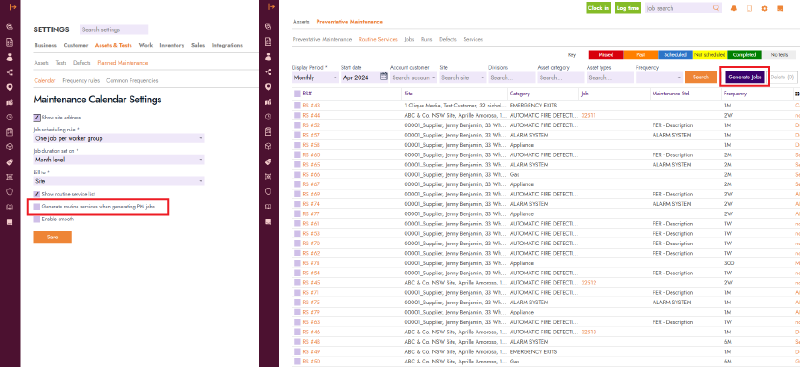
Task: Tick the checkbox for row RS #74
Action: 297,204
